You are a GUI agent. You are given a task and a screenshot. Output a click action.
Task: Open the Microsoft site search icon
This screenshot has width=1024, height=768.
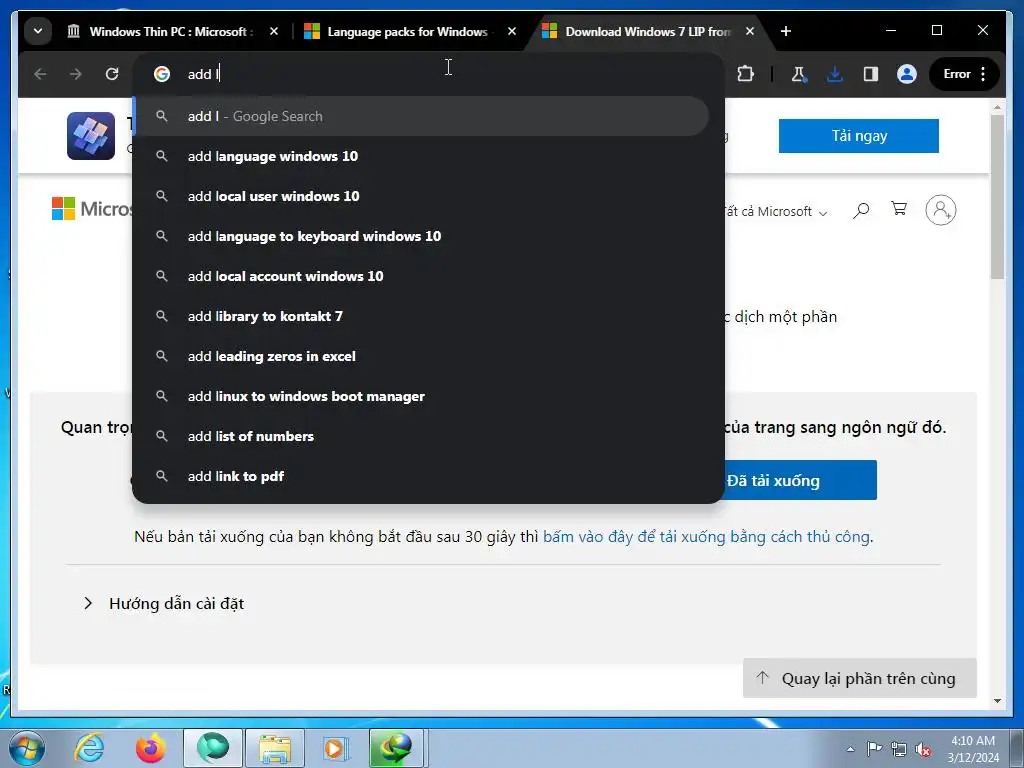[x=861, y=210]
